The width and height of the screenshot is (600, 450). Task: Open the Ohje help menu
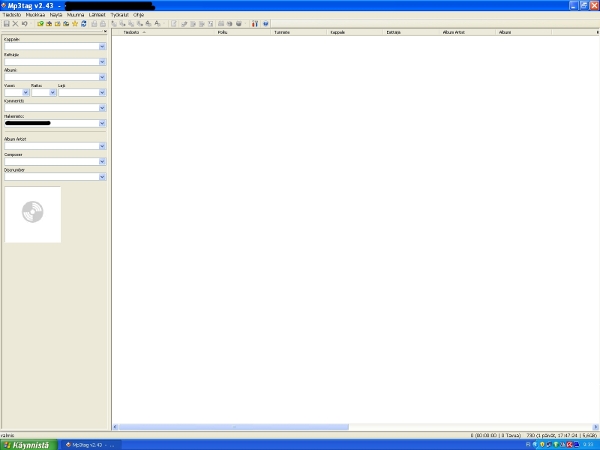click(x=139, y=15)
